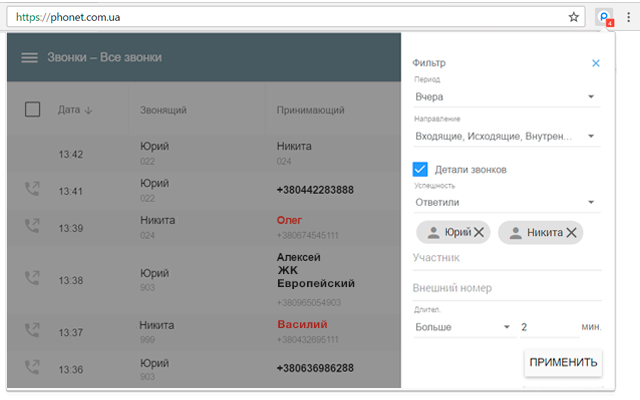Toggle the Детали звонков checkbox
The width and height of the screenshot is (640, 400).
pyautogui.click(x=421, y=170)
